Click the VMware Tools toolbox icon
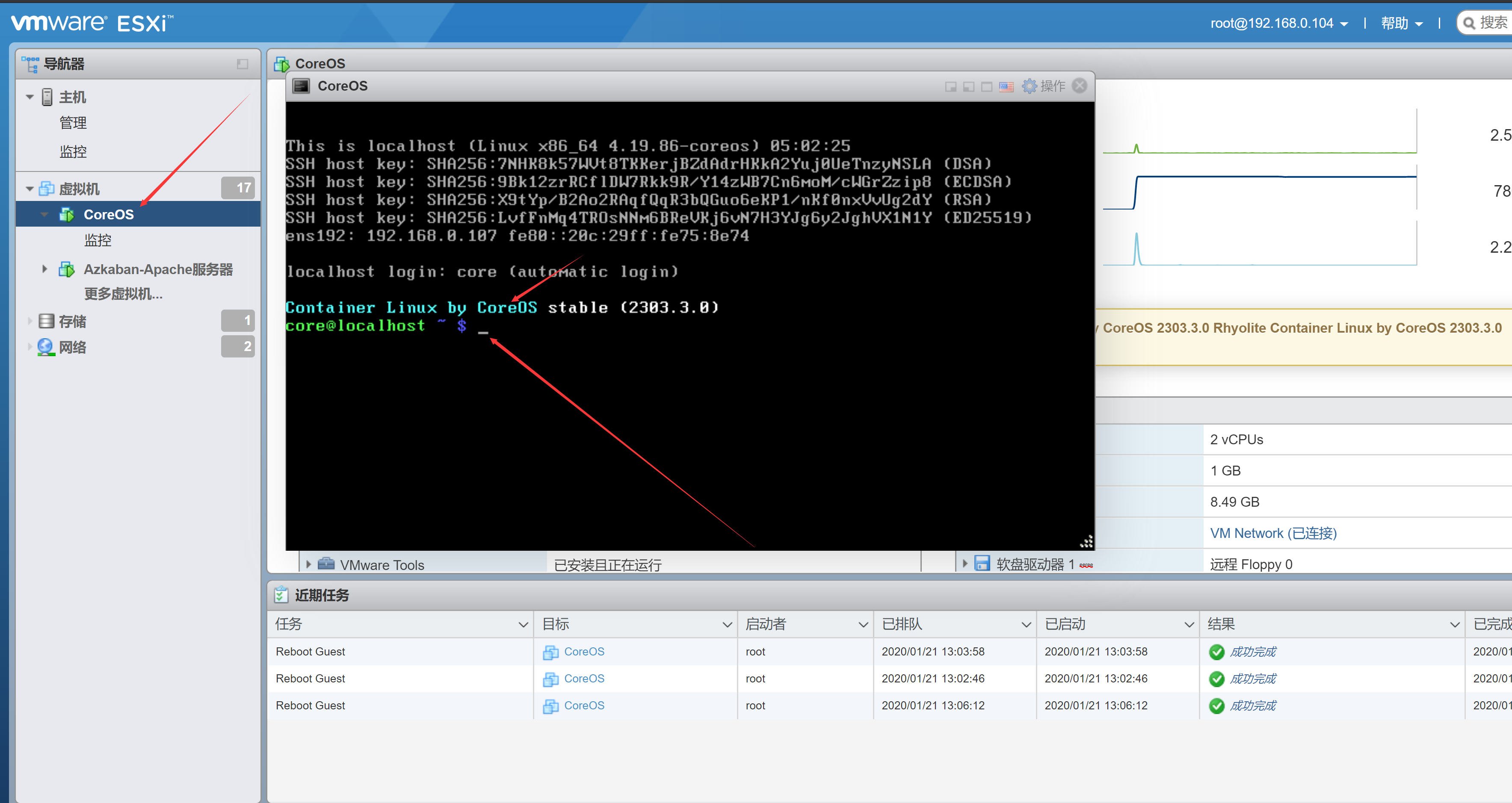Screen dimensions: 1512x803 (326, 564)
